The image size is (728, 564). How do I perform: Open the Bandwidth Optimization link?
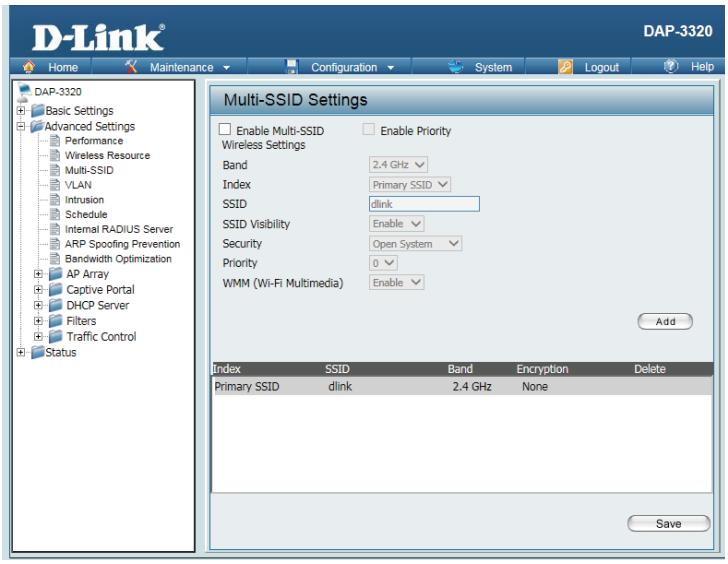coord(118,259)
